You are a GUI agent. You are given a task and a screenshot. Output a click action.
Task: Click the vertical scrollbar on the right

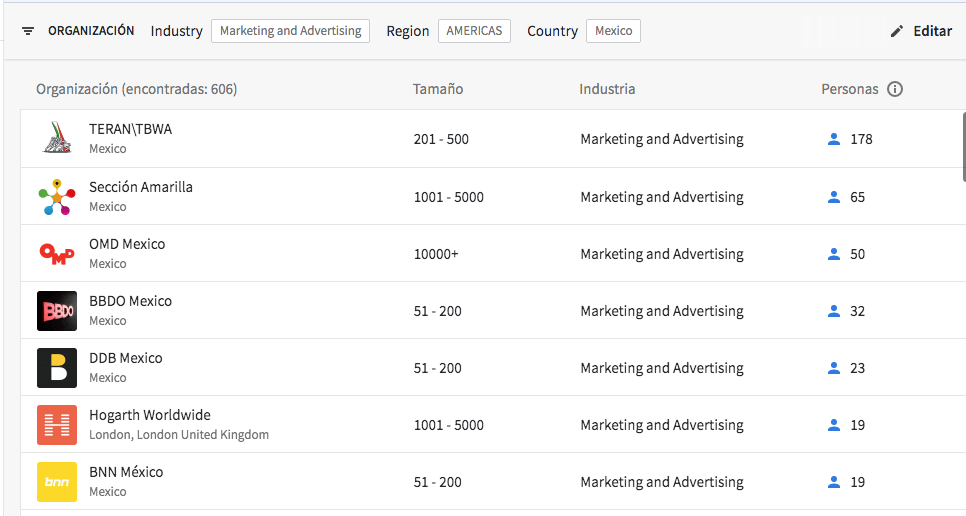click(x=962, y=140)
